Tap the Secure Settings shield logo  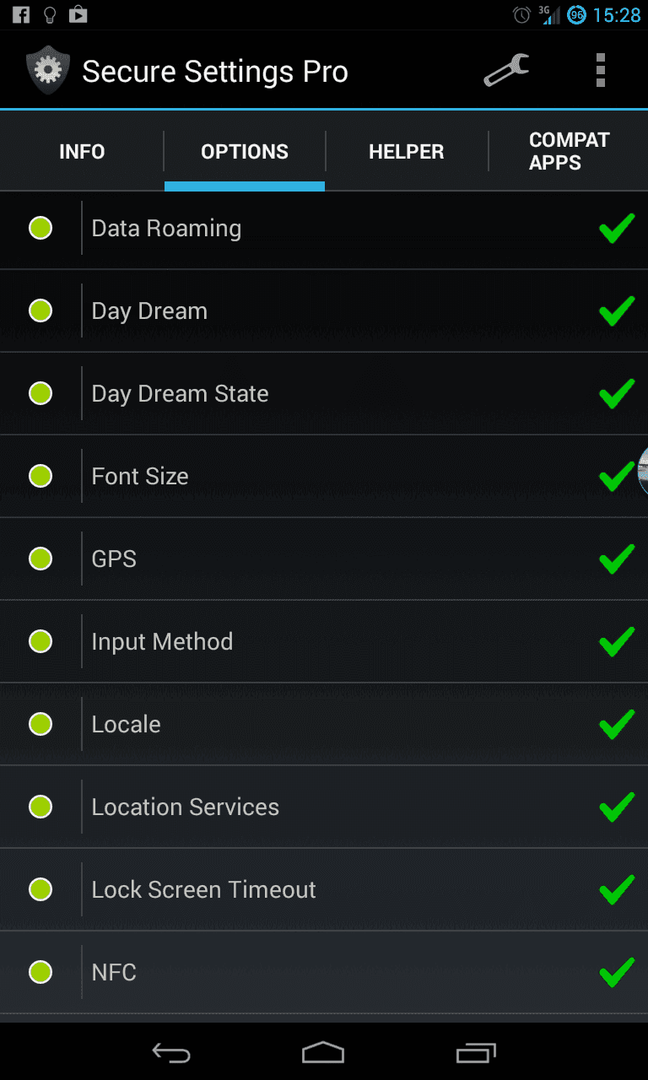[47, 70]
